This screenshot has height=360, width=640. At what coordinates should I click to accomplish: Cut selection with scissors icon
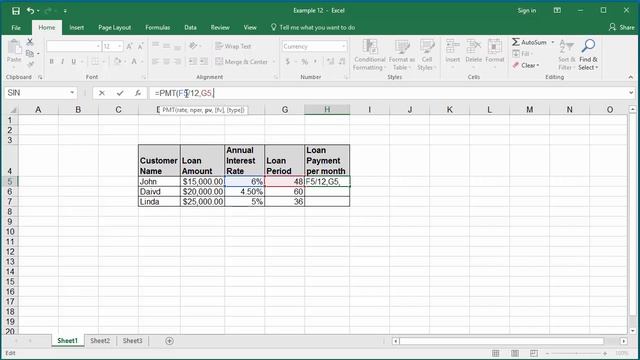tap(30, 42)
